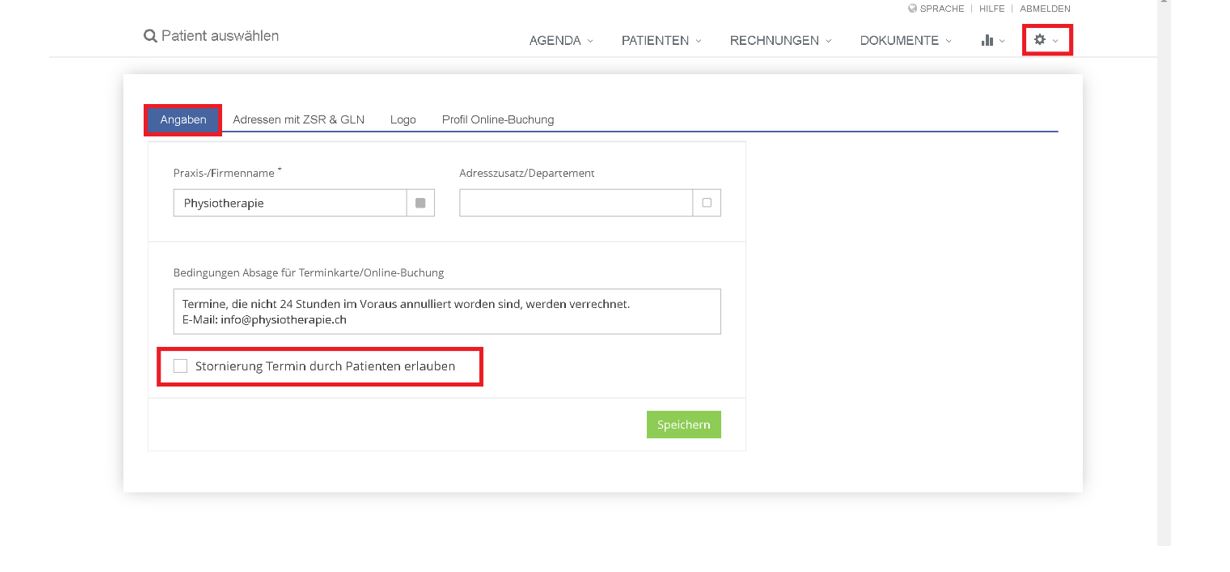Click the green Speichern button

pos(683,424)
